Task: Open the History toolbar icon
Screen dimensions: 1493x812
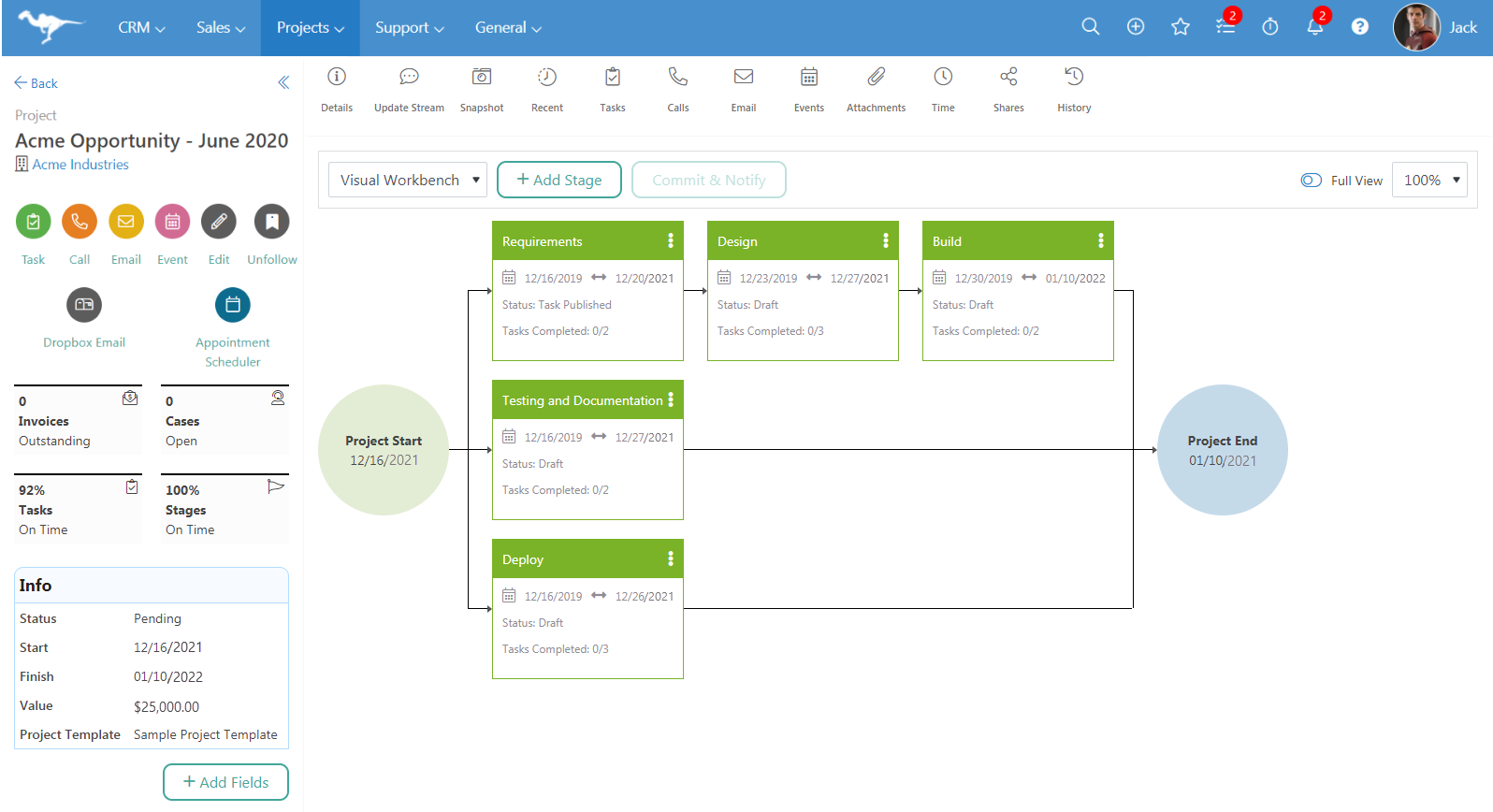Action: (x=1074, y=78)
